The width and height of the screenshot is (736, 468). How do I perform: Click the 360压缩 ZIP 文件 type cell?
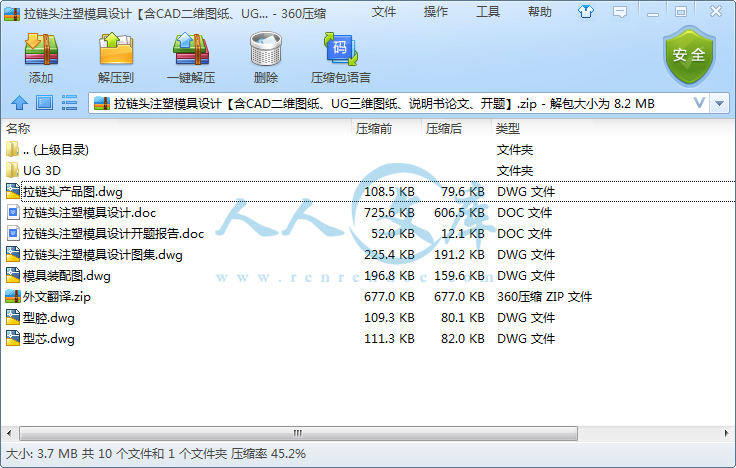pyautogui.click(x=544, y=297)
